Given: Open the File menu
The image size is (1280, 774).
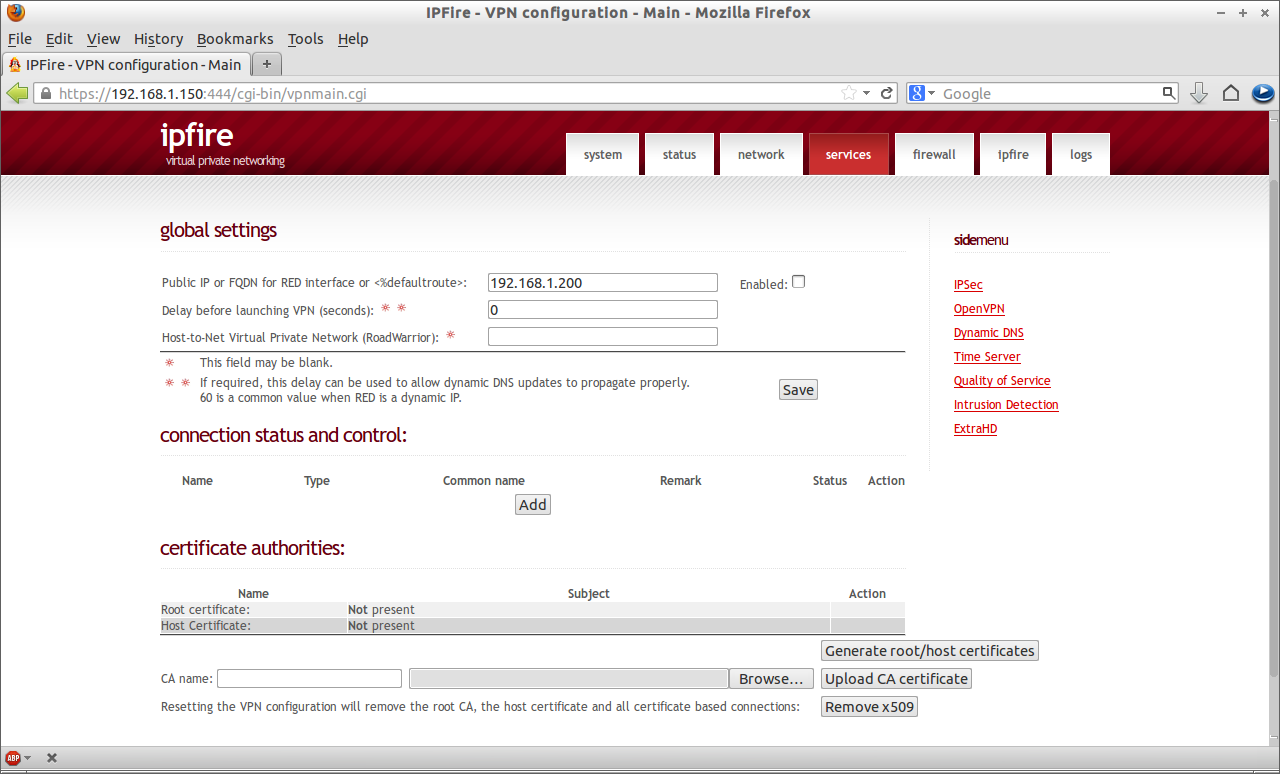Looking at the screenshot, I should [20, 39].
